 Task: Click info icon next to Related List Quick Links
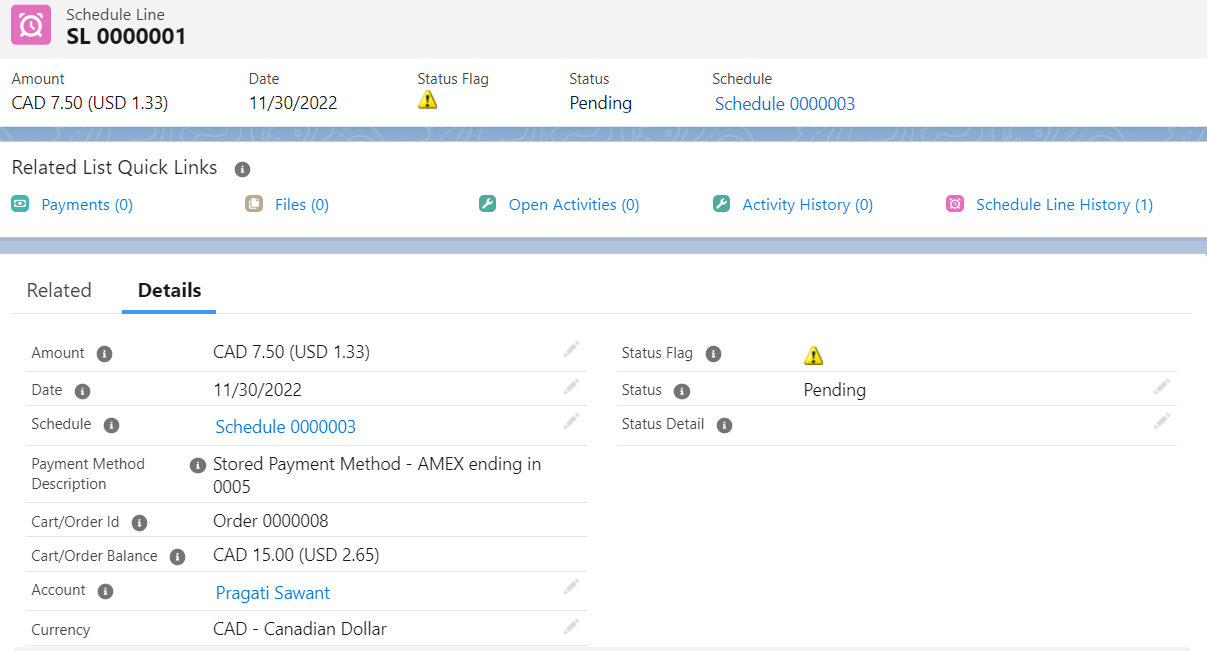(x=242, y=169)
